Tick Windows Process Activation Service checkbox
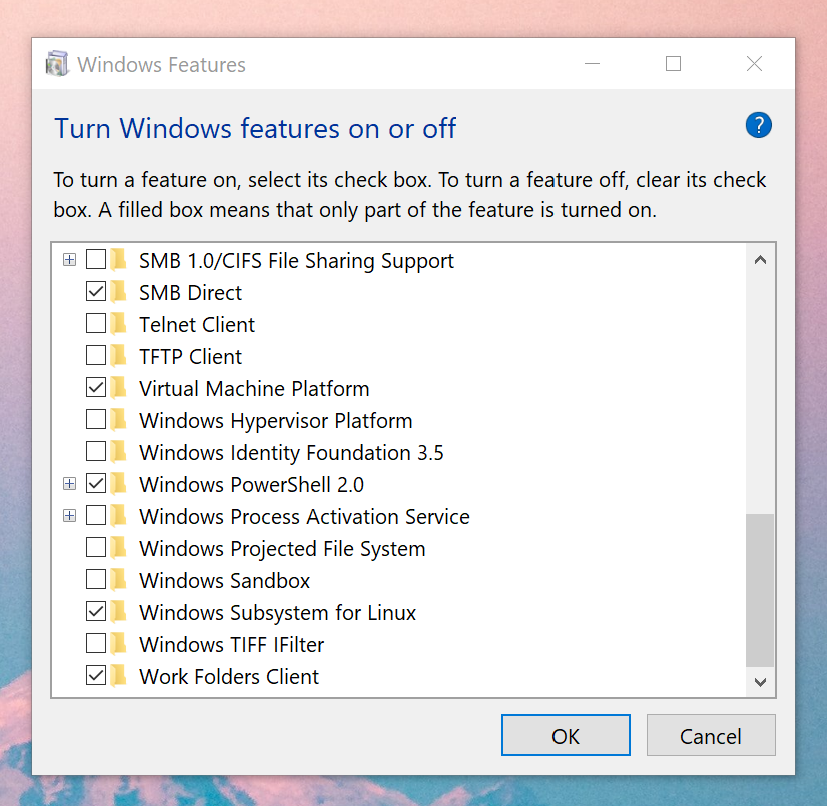The height and width of the screenshot is (806, 827). pyautogui.click(x=96, y=516)
